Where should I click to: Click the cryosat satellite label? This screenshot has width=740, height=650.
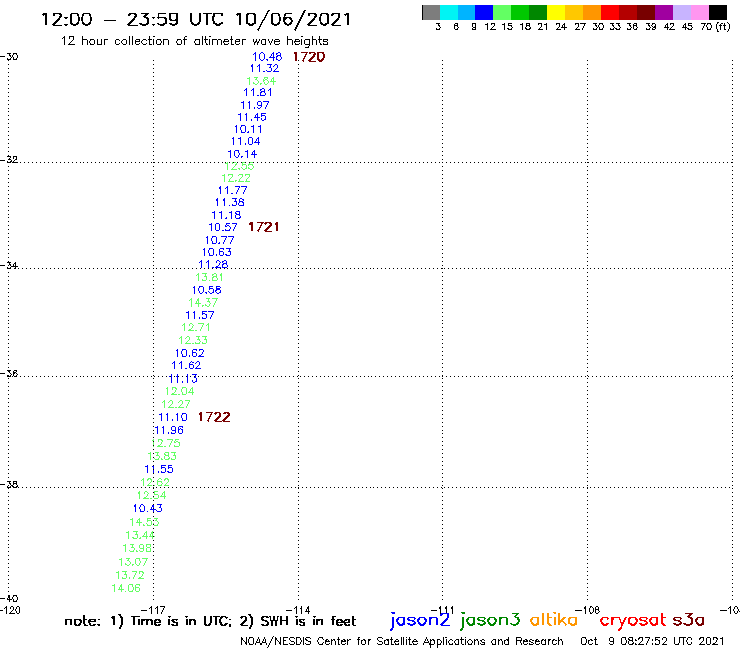[x=633, y=621]
